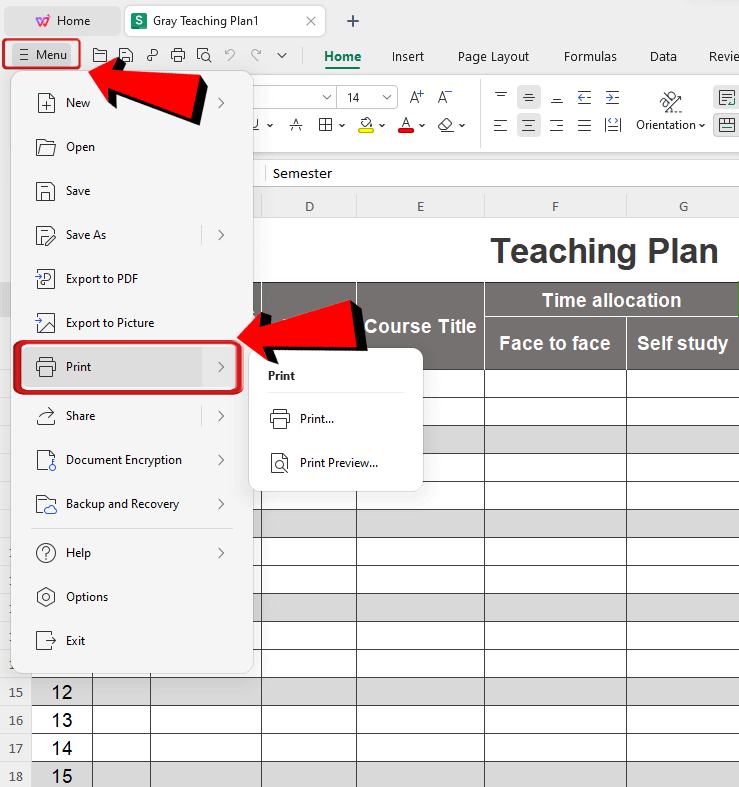Click Print Preview... in the submenu
The height and width of the screenshot is (787, 739).
click(x=336, y=463)
